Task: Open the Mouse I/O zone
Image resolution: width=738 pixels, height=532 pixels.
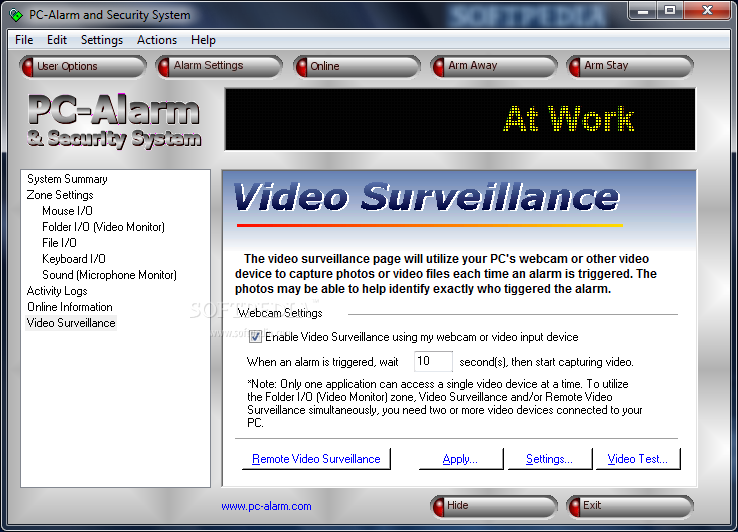Action: [x=67, y=211]
